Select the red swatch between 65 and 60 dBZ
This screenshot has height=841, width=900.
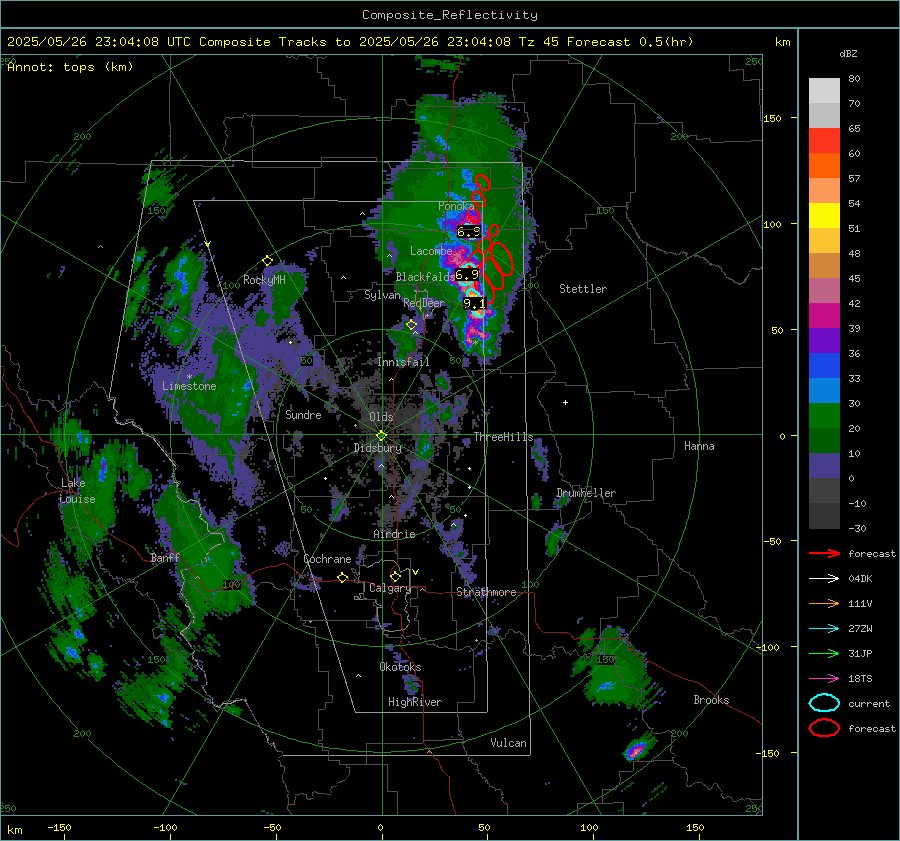[x=824, y=141]
